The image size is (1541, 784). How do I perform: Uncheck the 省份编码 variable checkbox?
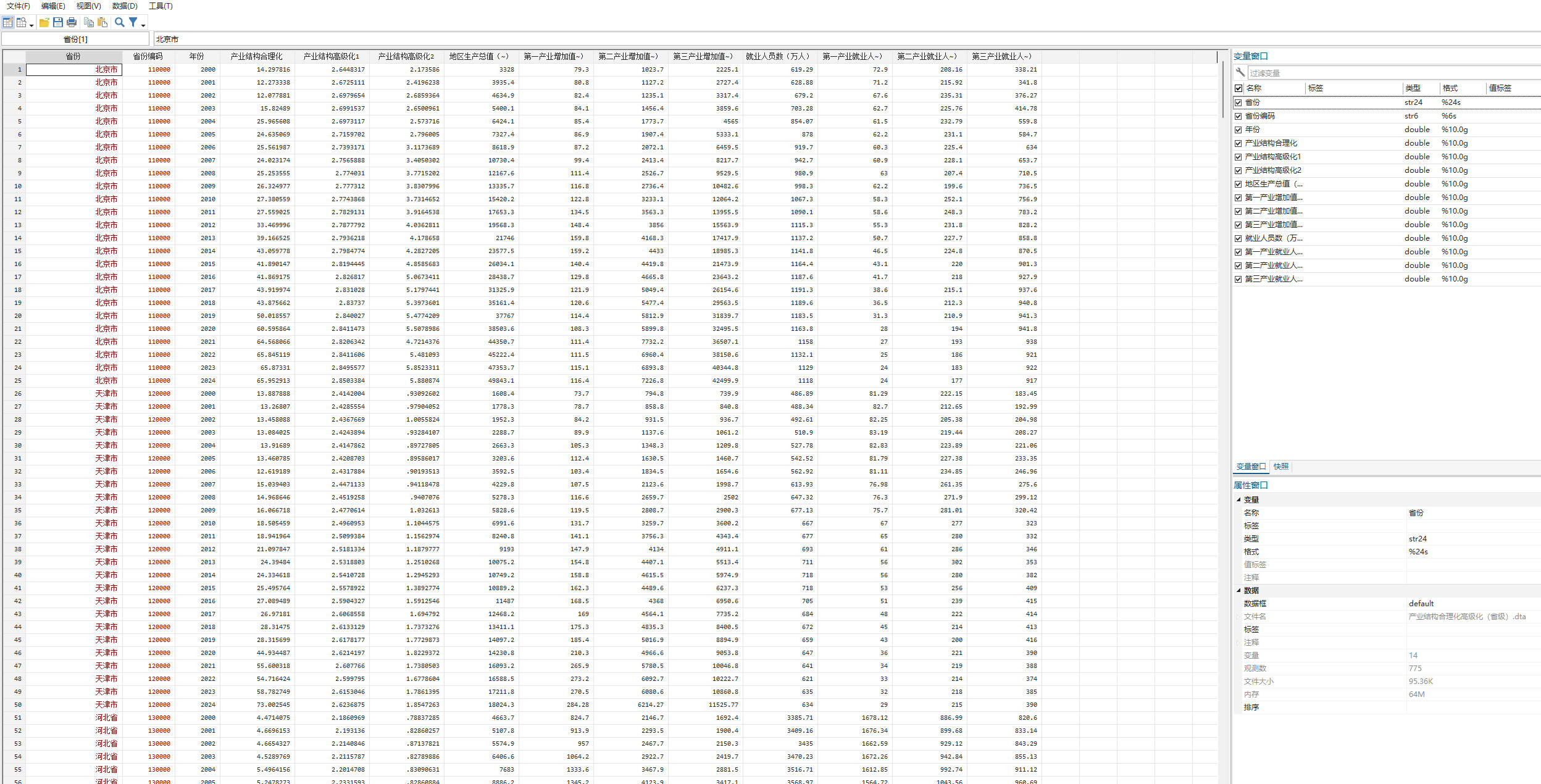(x=1238, y=116)
